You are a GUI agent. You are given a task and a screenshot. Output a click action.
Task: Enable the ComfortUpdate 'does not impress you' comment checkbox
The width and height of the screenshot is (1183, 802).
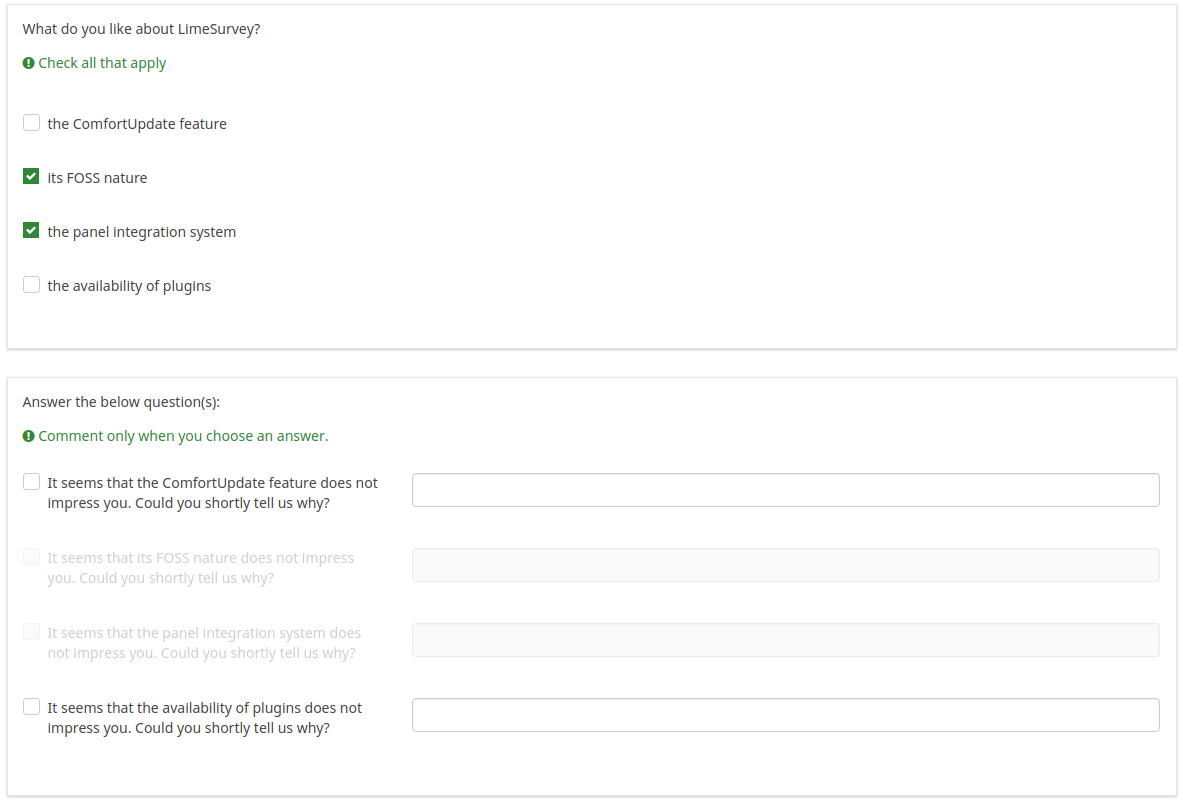click(32, 482)
